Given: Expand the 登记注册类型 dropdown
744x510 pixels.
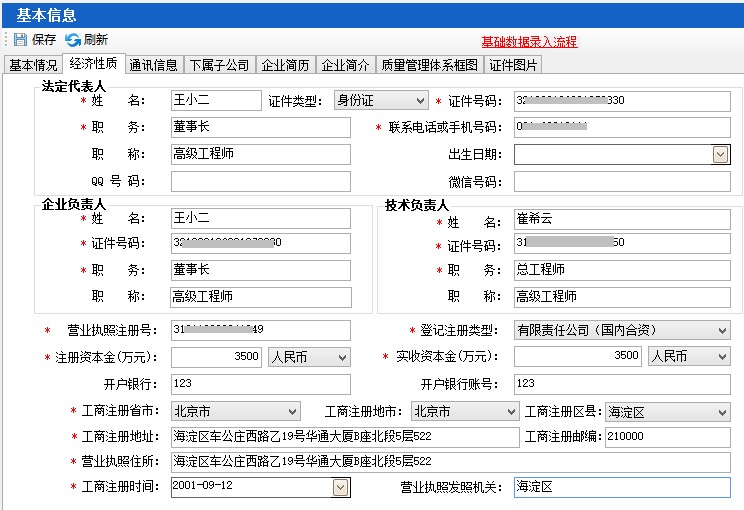Looking at the screenshot, I should click(722, 331).
